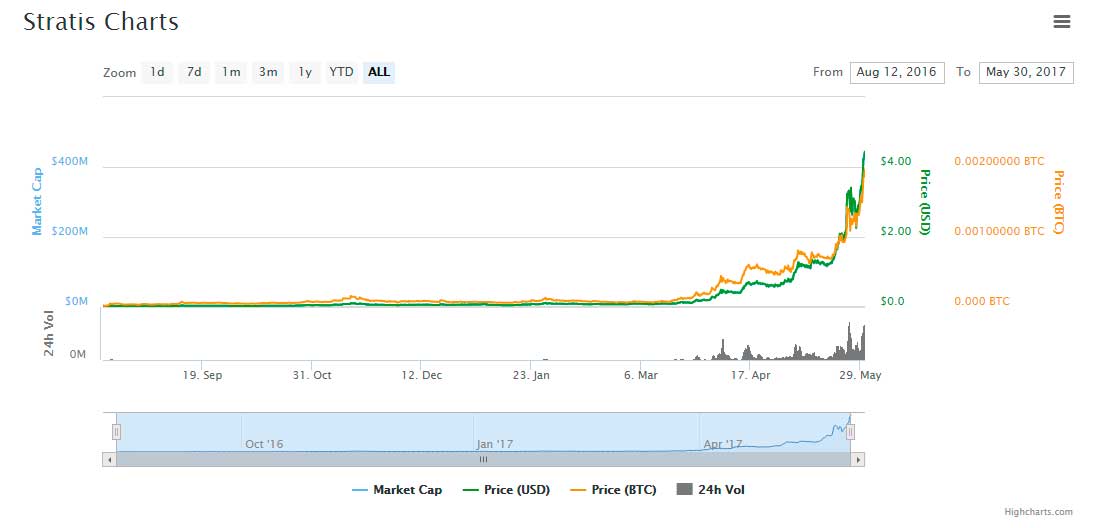This screenshot has height=528, width=1097.
Task: Click the Apr '17 navigator label
Action: click(x=723, y=444)
